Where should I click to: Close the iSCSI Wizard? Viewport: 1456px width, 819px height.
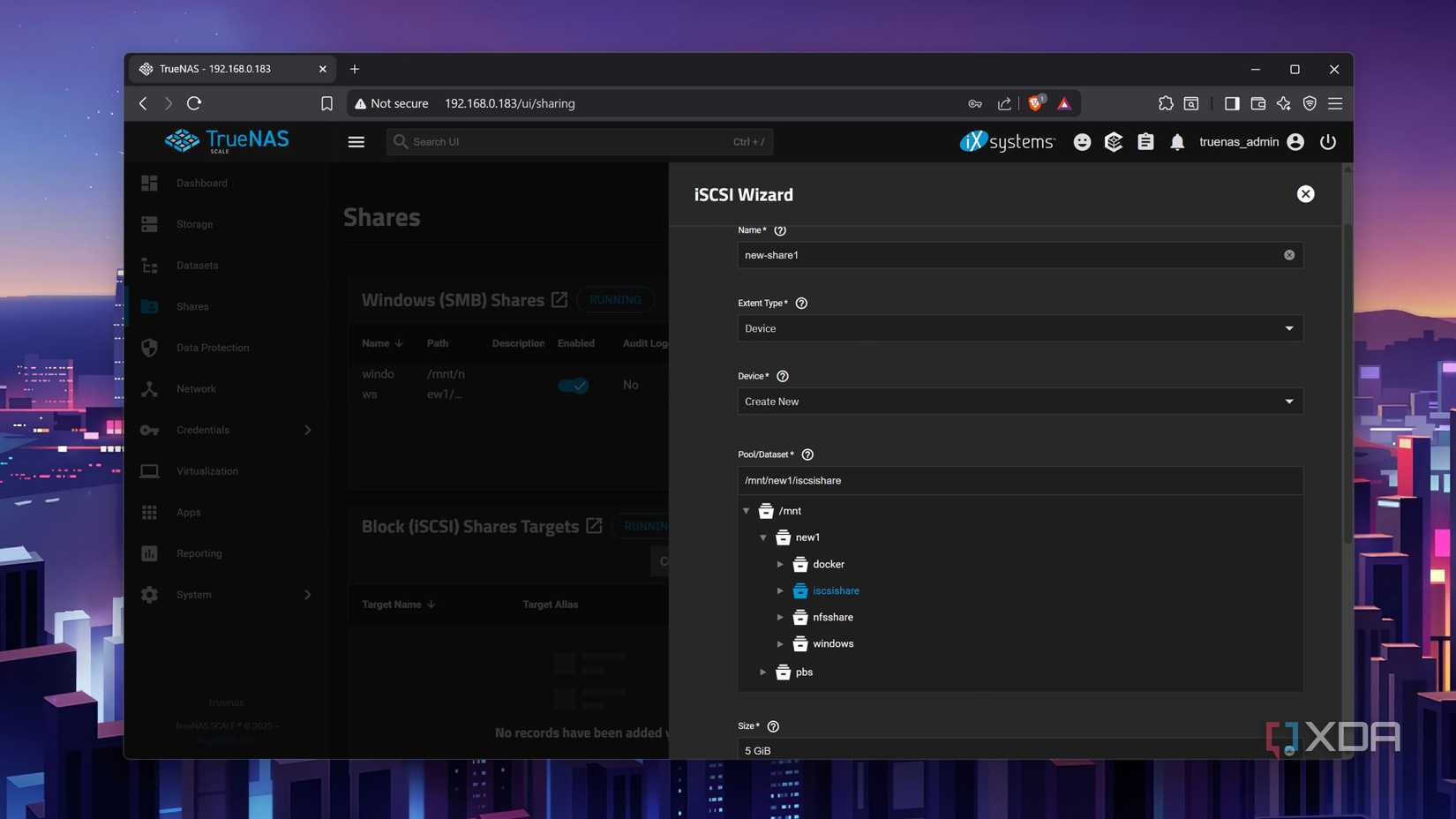tap(1306, 194)
